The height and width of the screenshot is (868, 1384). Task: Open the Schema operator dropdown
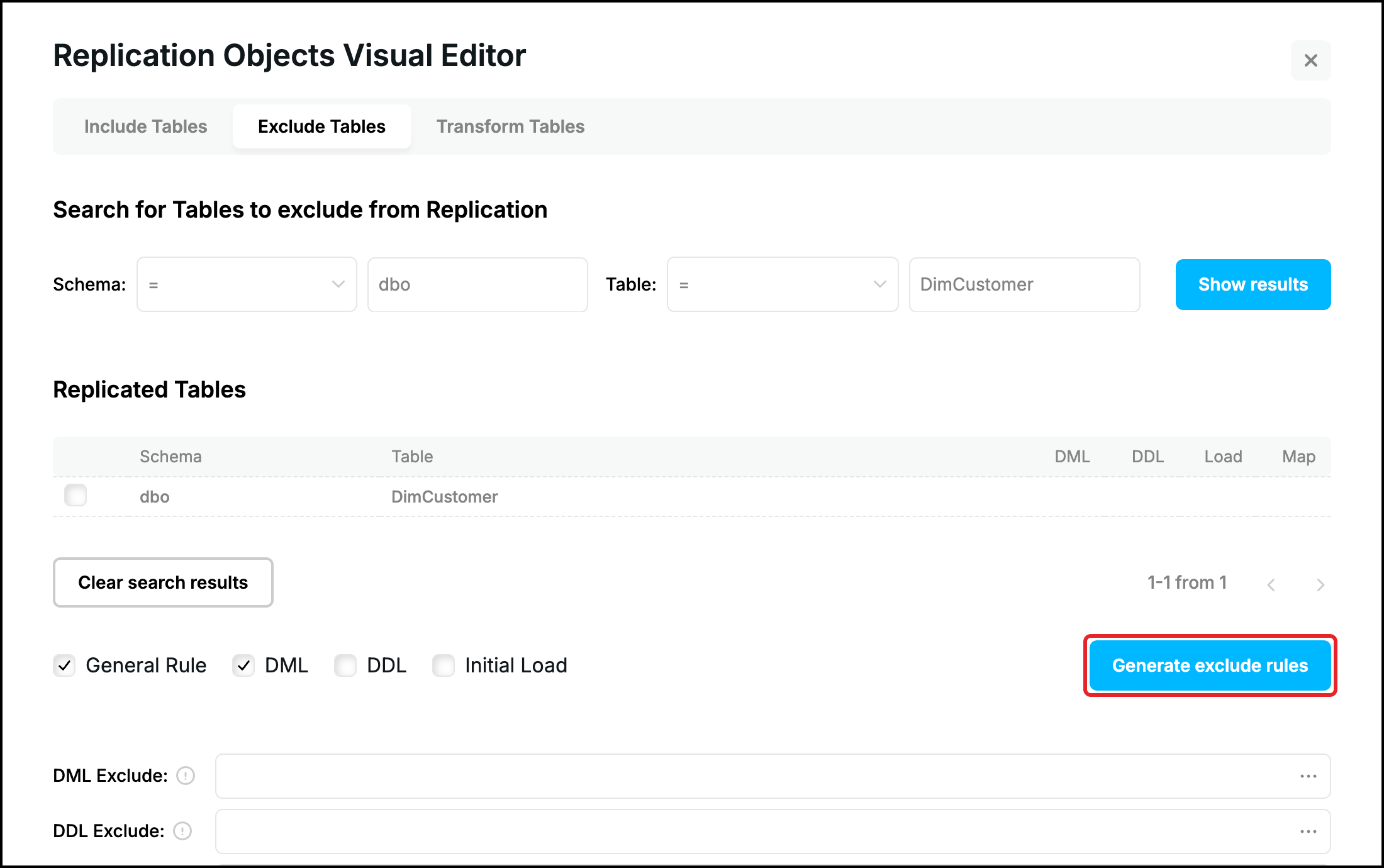[x=247, y=284]
